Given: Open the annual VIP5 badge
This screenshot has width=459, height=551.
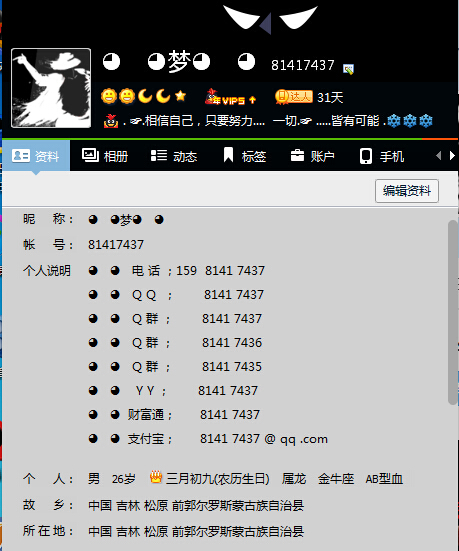Looking at the screenshot, I should [231, 97].
